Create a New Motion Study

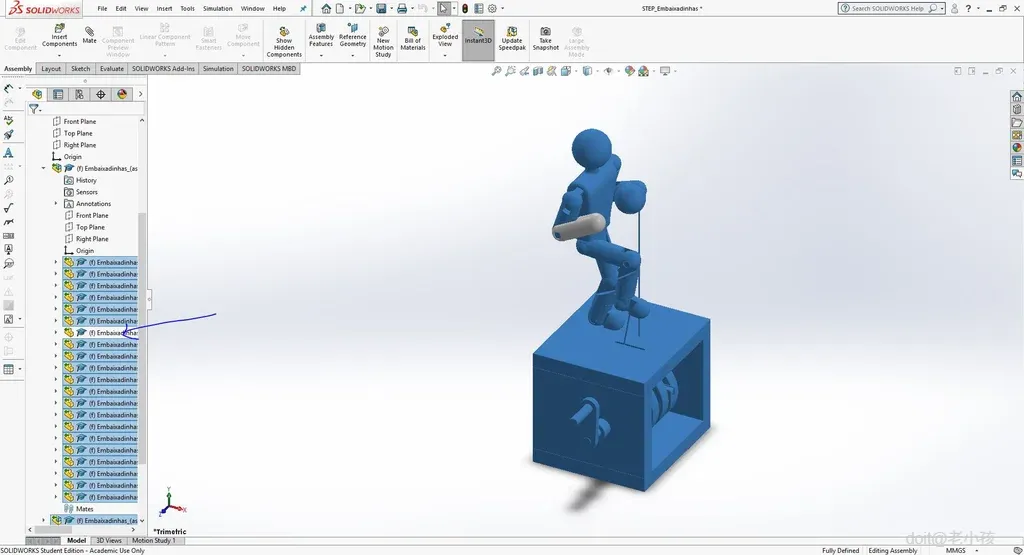[383, 42]
